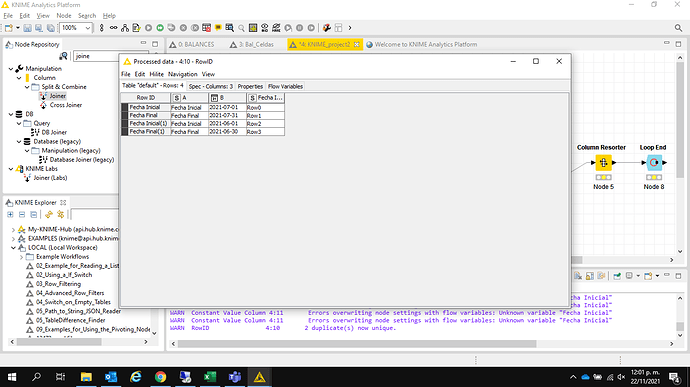Switch to the Properties tab
The height and width of the screenshot is (387, 690).
pyautogui.click(x=250, y=86)
